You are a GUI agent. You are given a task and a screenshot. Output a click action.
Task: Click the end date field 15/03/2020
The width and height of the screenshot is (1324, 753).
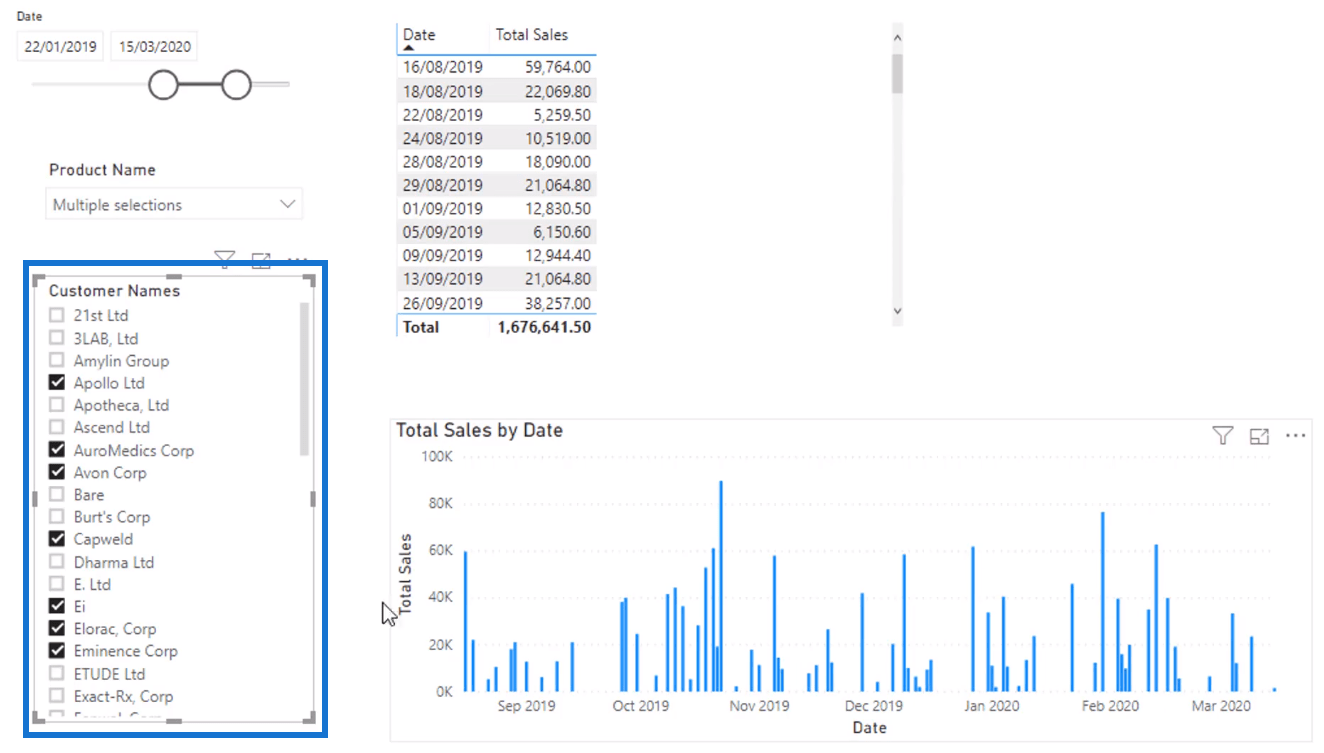point(154,46)
